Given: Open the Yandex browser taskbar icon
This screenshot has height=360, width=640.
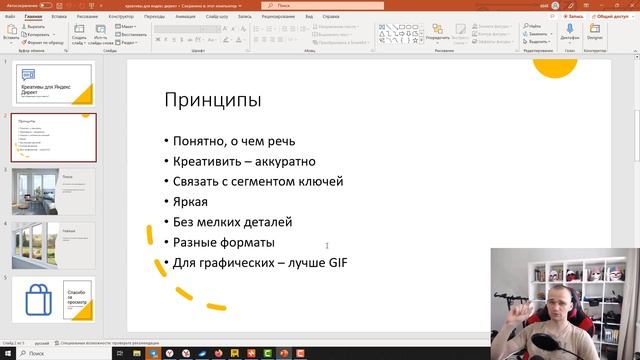Looking at the screenshot, I should (169, 353).
